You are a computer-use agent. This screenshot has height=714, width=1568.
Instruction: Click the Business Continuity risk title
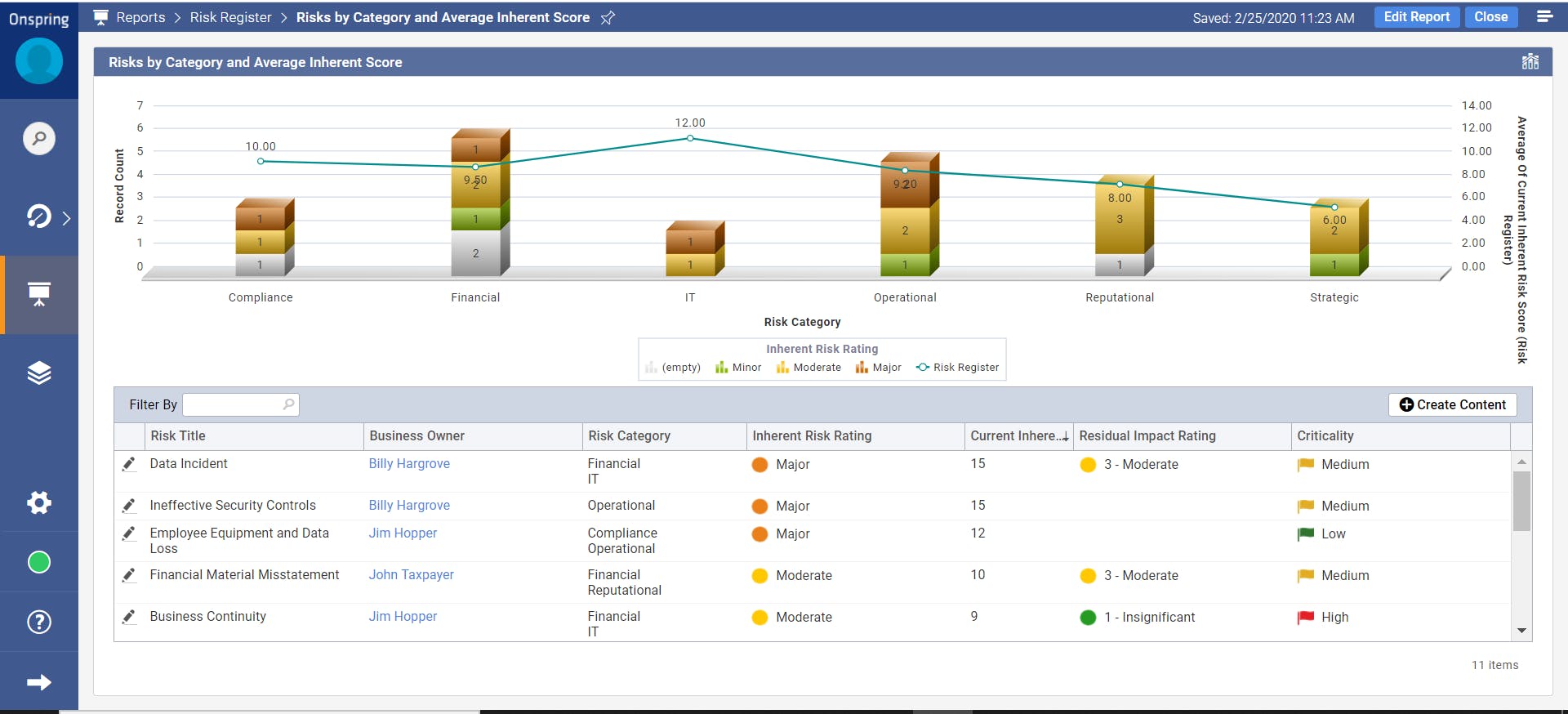[x=207, y=616]
